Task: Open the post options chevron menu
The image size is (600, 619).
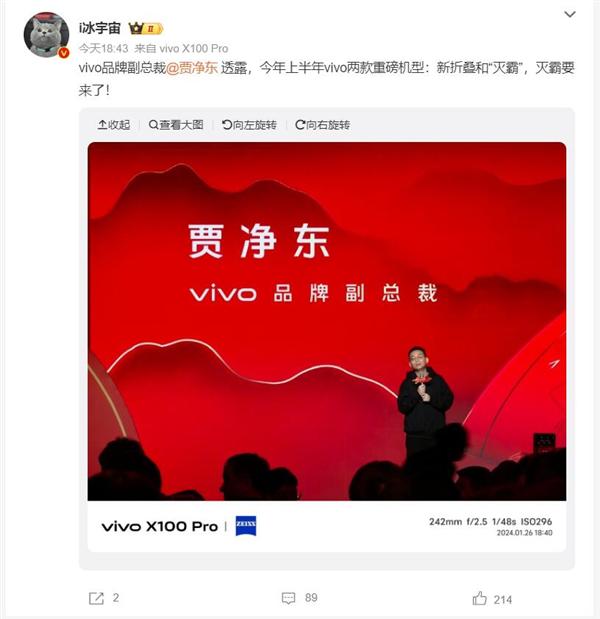Action: [570, 15]
